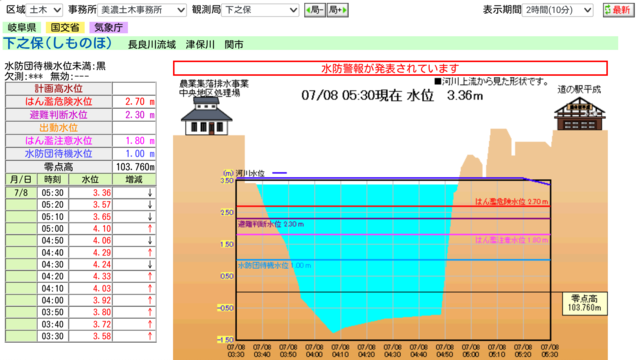
Task: Click the 零点高 103.760m callout box
Action: (x=584, y=303)
